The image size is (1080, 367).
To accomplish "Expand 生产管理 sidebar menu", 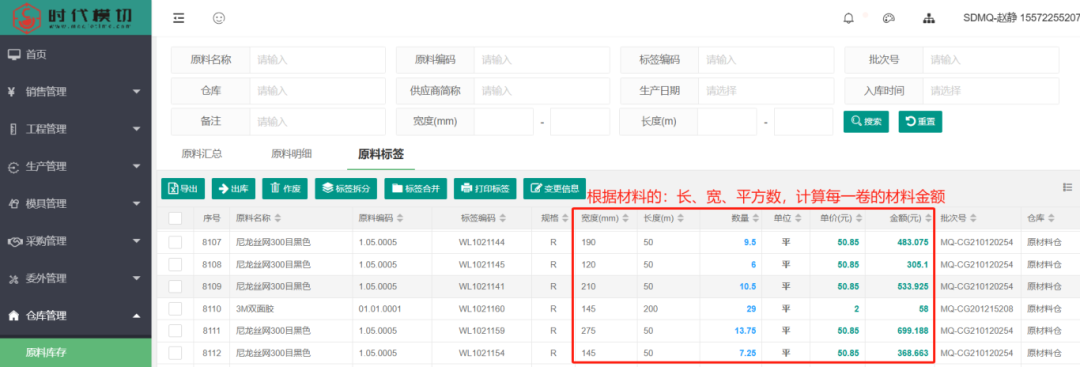I will click(76, 166).
